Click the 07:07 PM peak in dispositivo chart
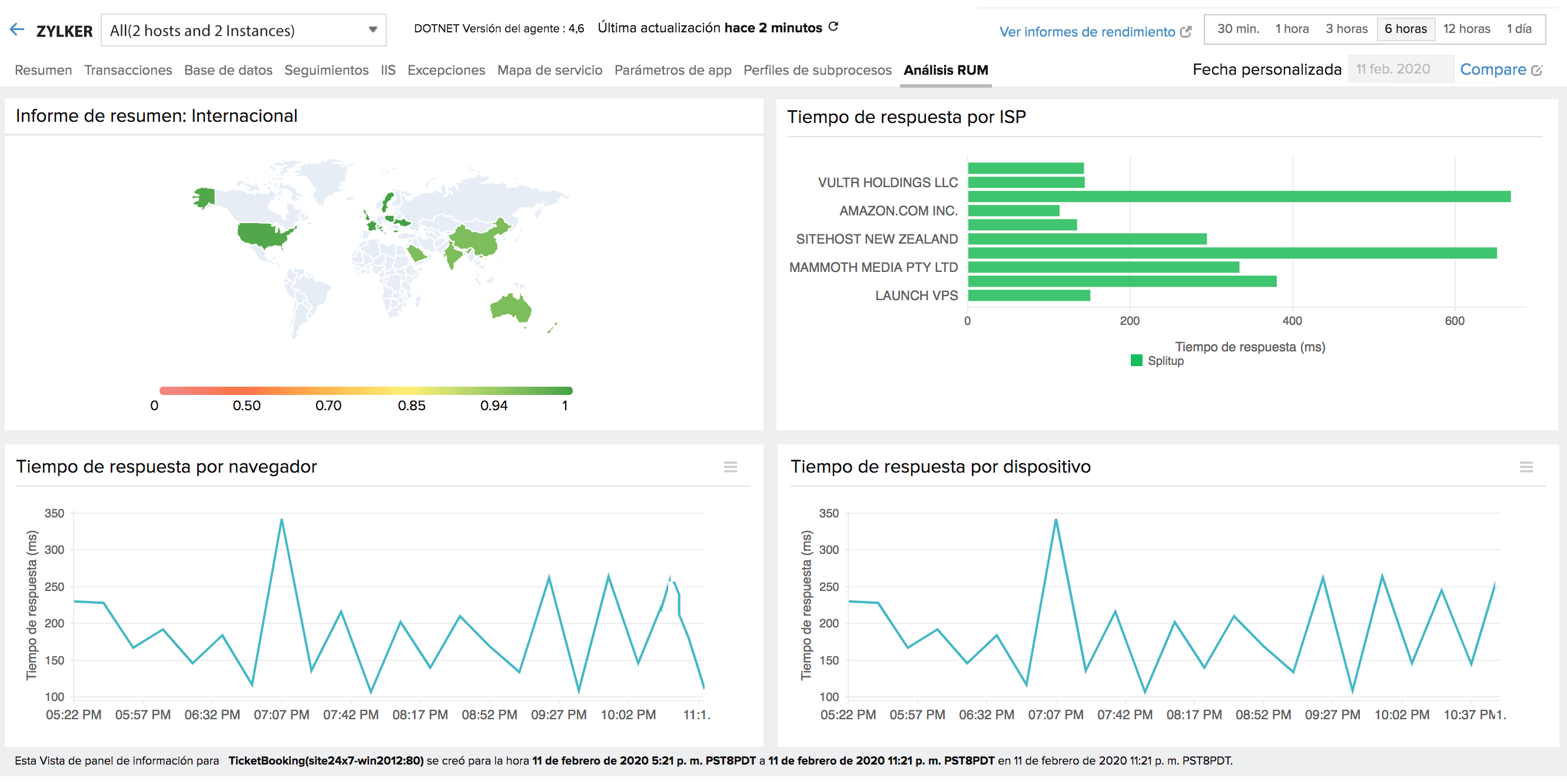The width and height of the screenshot is (1567, 784). click(1056, 519)
